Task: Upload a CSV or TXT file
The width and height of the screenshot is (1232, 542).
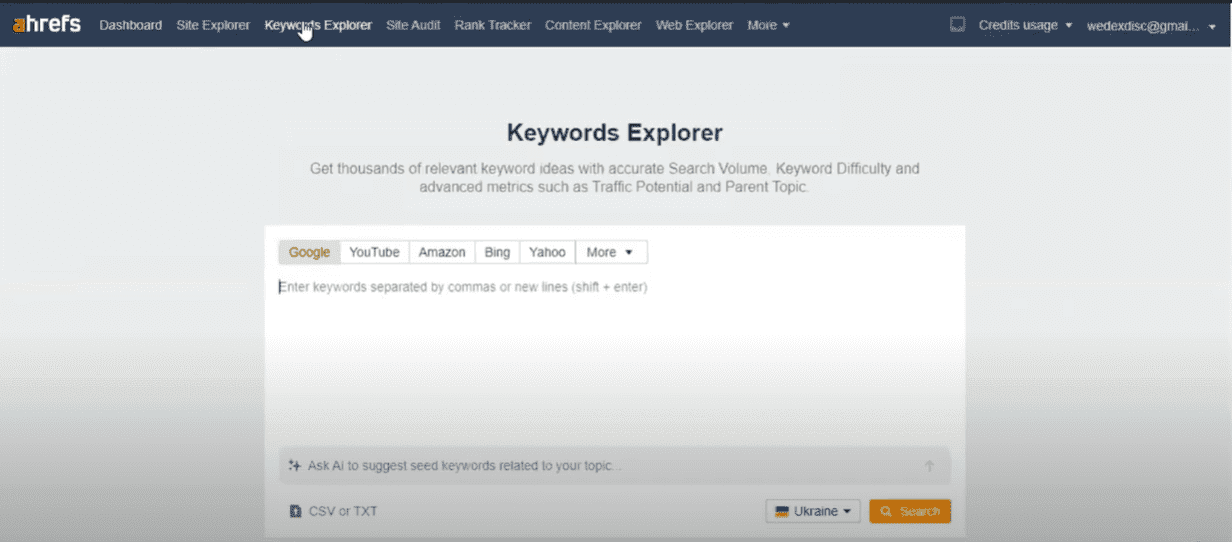Action: click(333, 512)
